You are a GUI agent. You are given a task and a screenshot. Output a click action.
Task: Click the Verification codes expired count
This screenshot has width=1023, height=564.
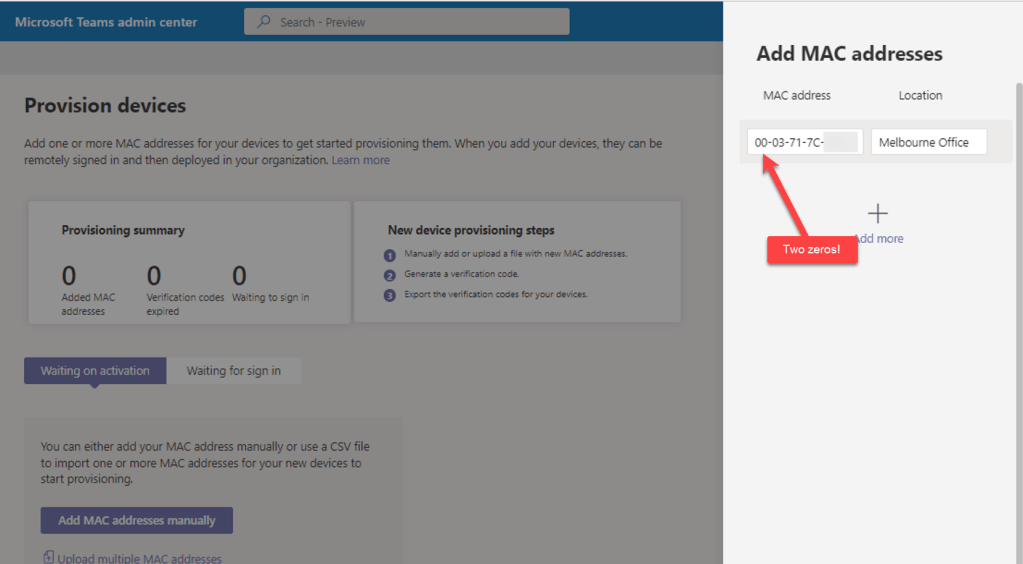(x=154, y=276)
